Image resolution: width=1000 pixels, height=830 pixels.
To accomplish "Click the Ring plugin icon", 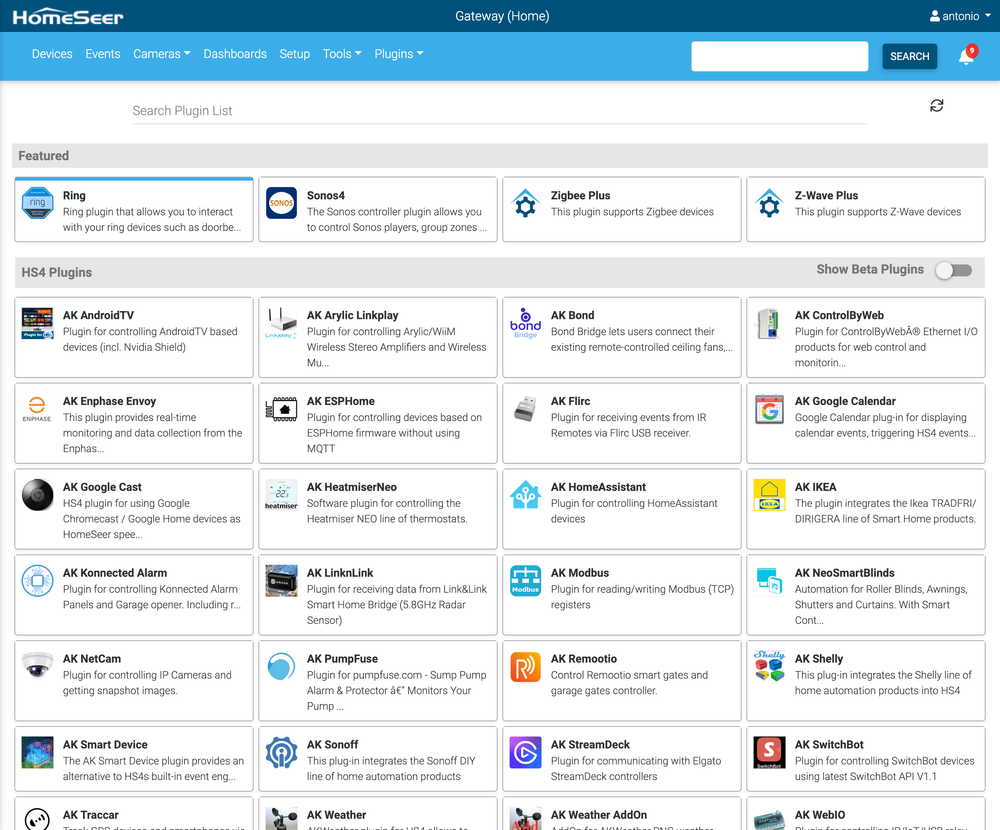I will click(x=38, y=203).
